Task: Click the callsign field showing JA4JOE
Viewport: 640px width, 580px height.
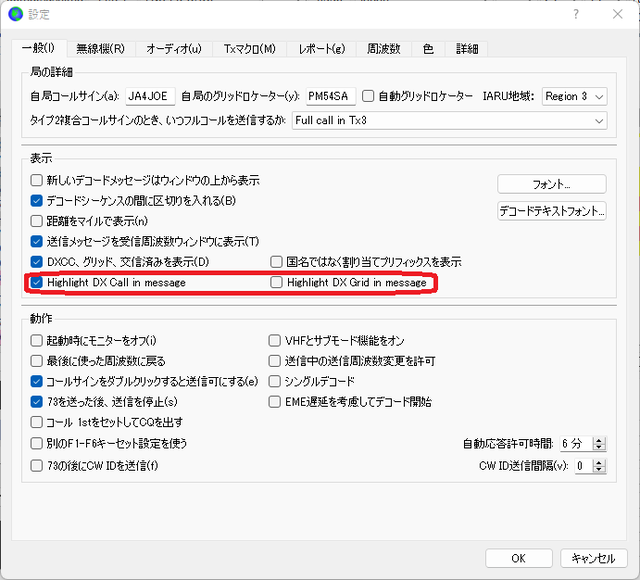Action: (x=150, y=96)
